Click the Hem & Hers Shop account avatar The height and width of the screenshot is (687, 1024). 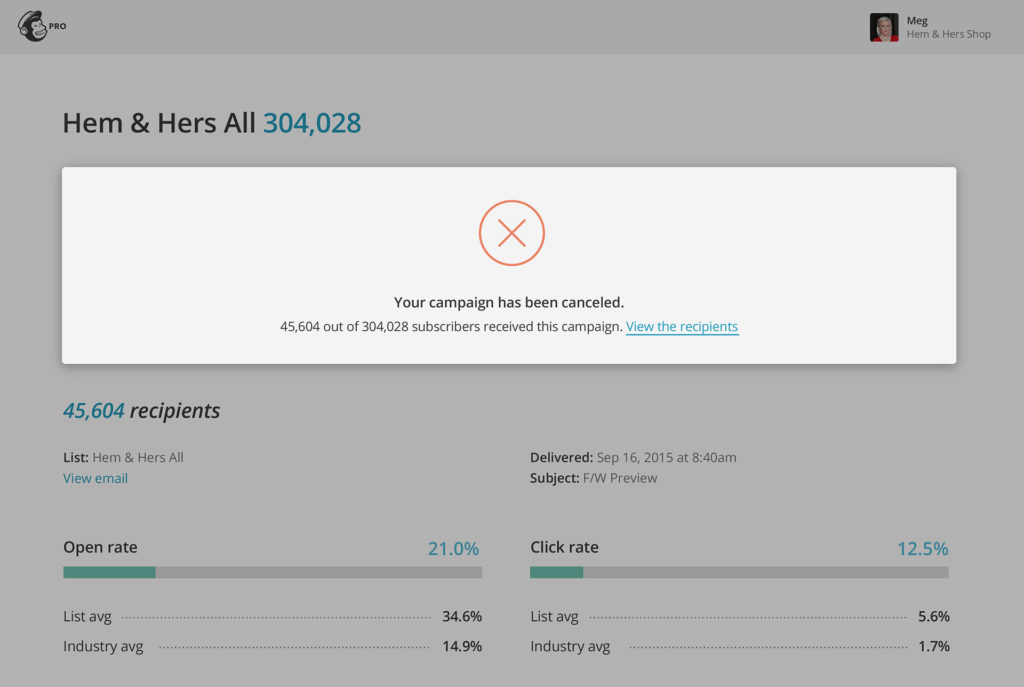[x=884, y=27]
